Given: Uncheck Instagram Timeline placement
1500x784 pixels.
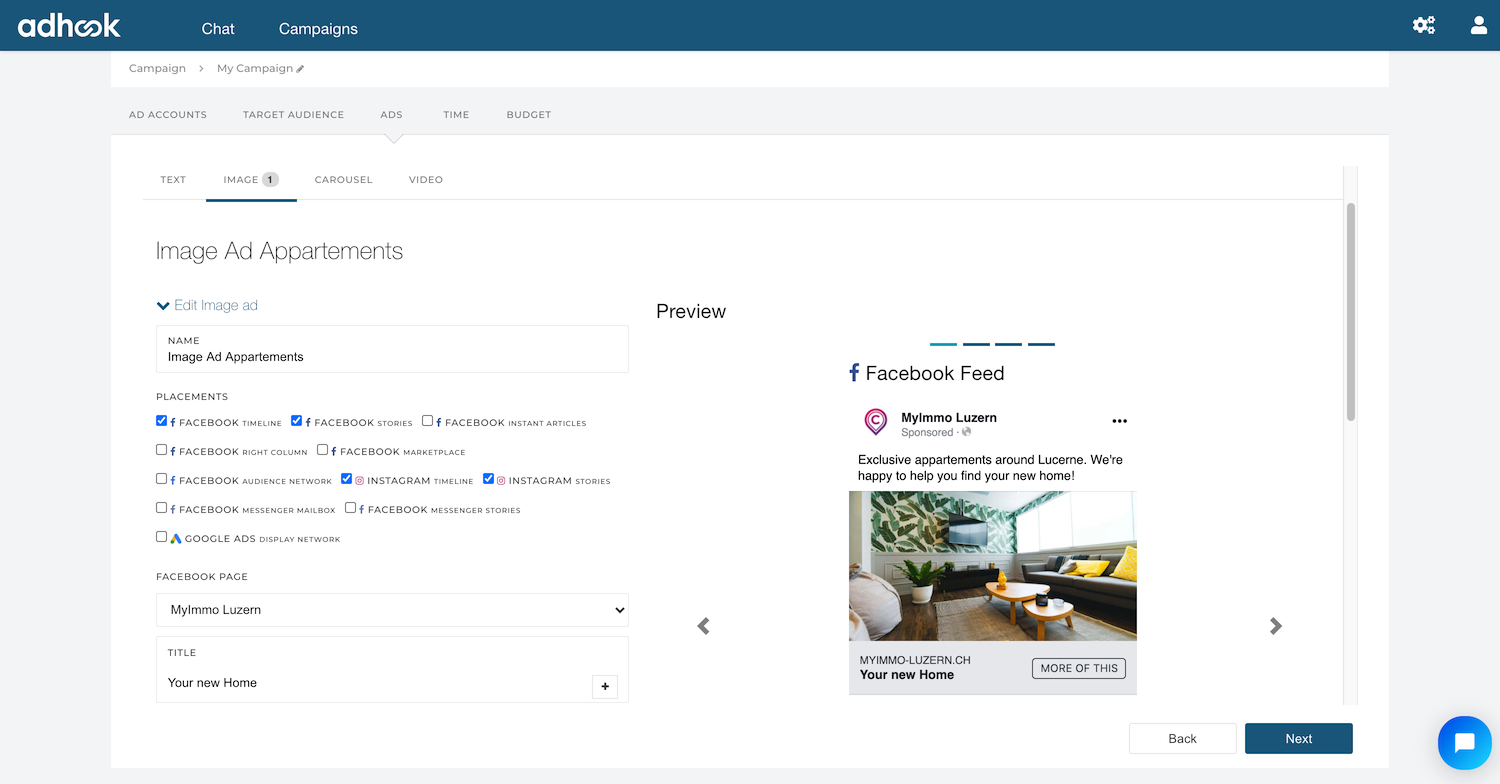Looking at the screenshot, I should click(x=347, y=479).
